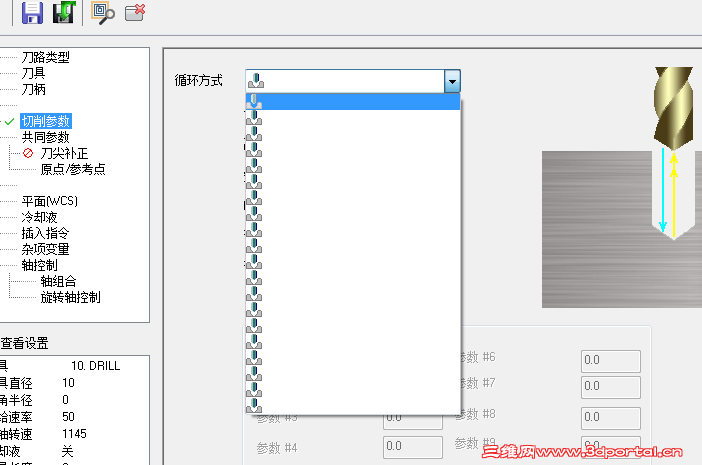
Task: Open 共同参数 settings page
Action: [46, 137]
